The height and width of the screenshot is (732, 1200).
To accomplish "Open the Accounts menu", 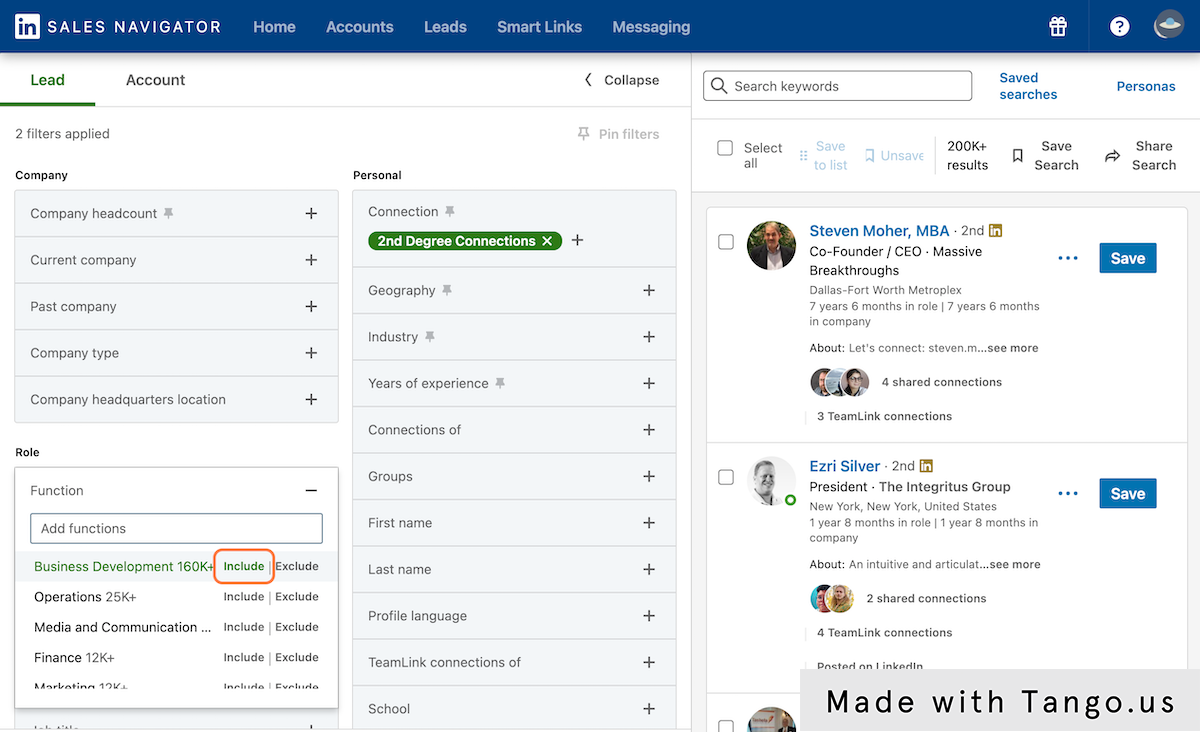I will point(360,27).
